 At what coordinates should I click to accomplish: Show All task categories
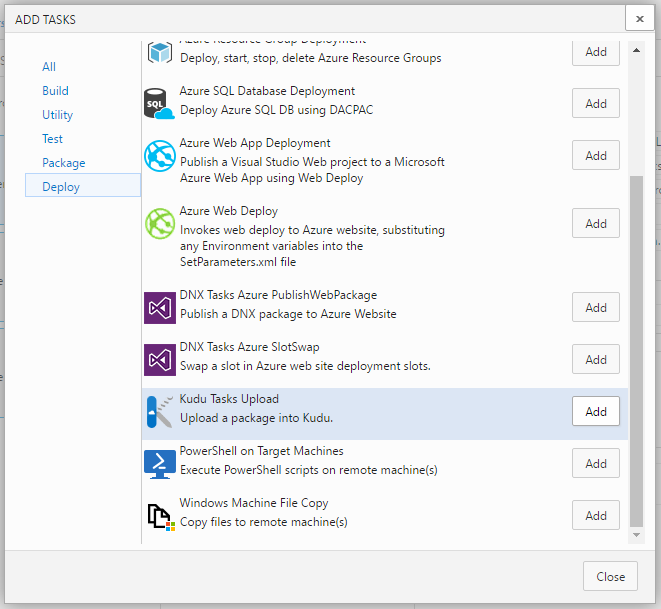pos(49,67)
